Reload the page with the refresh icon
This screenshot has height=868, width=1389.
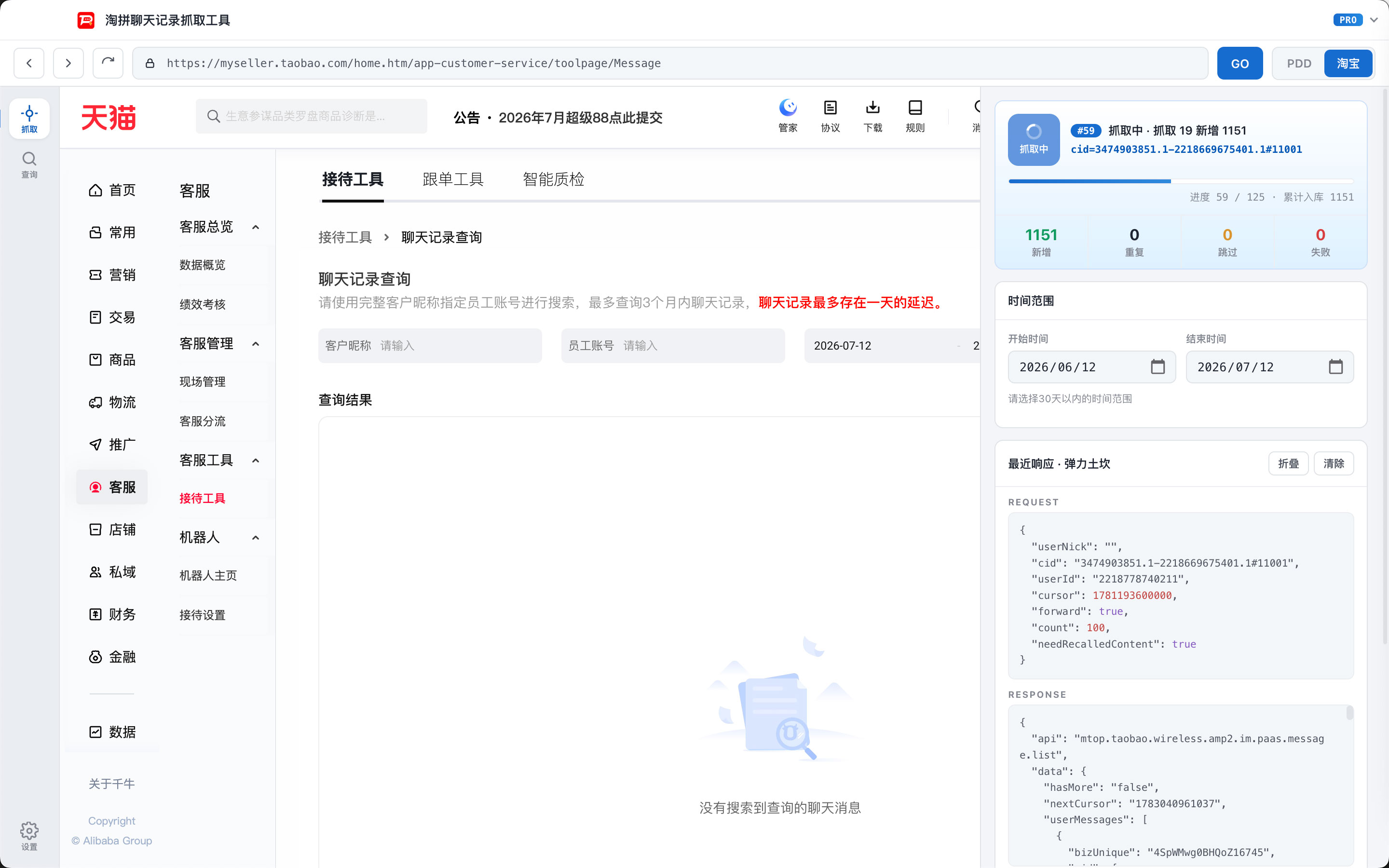pos(108,63)
